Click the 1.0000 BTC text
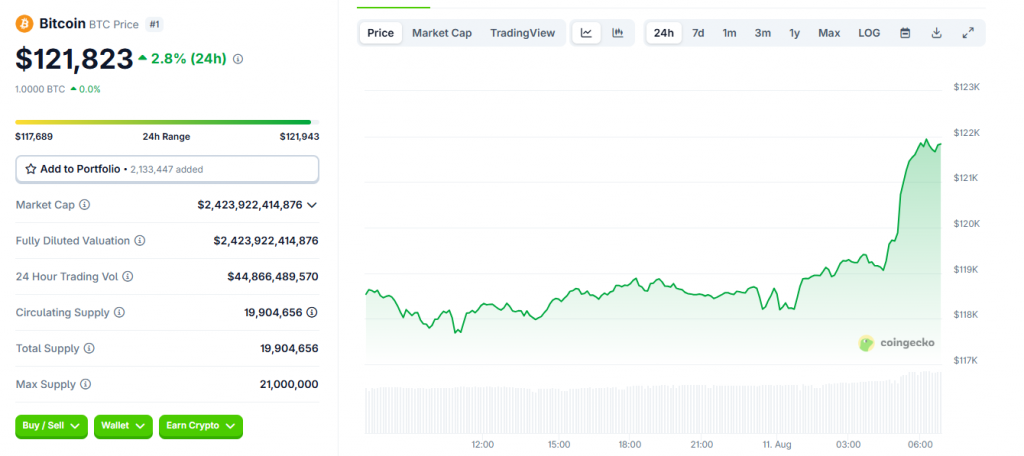The width and height of the screenshot is (1024, 456). 40,89
